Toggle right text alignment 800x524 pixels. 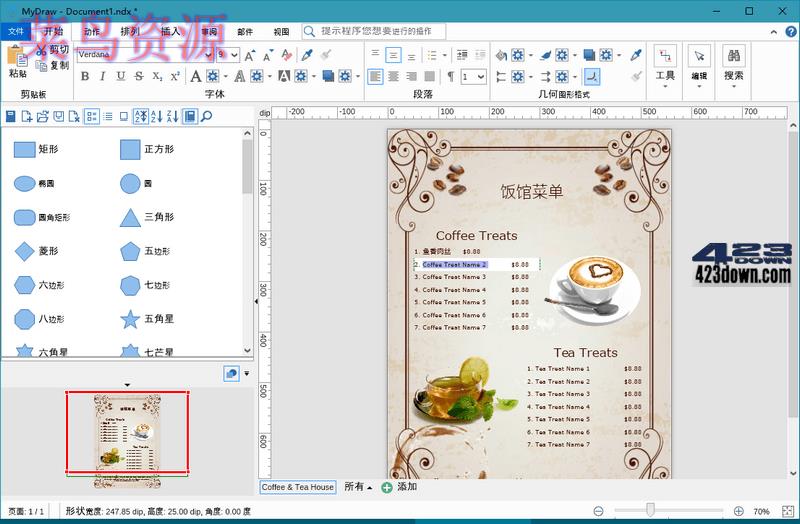(411, 77)
